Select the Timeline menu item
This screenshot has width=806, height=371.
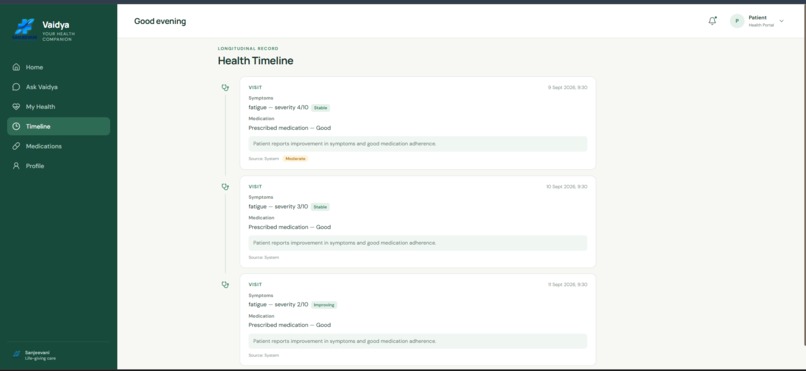(58, 126)
